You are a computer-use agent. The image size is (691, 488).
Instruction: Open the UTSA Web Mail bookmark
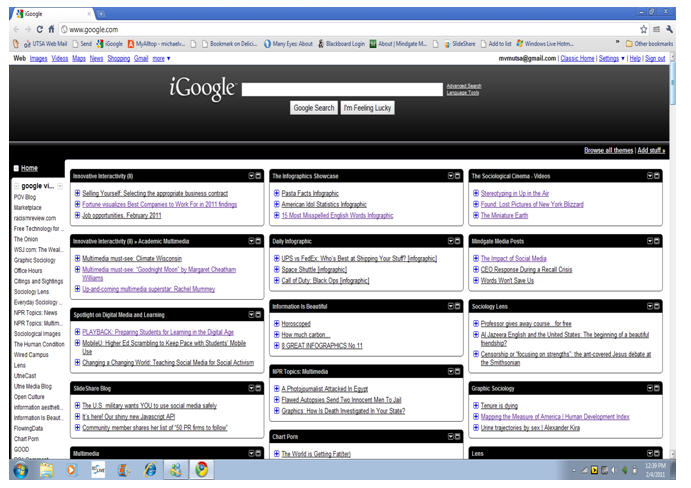(45, 44)
